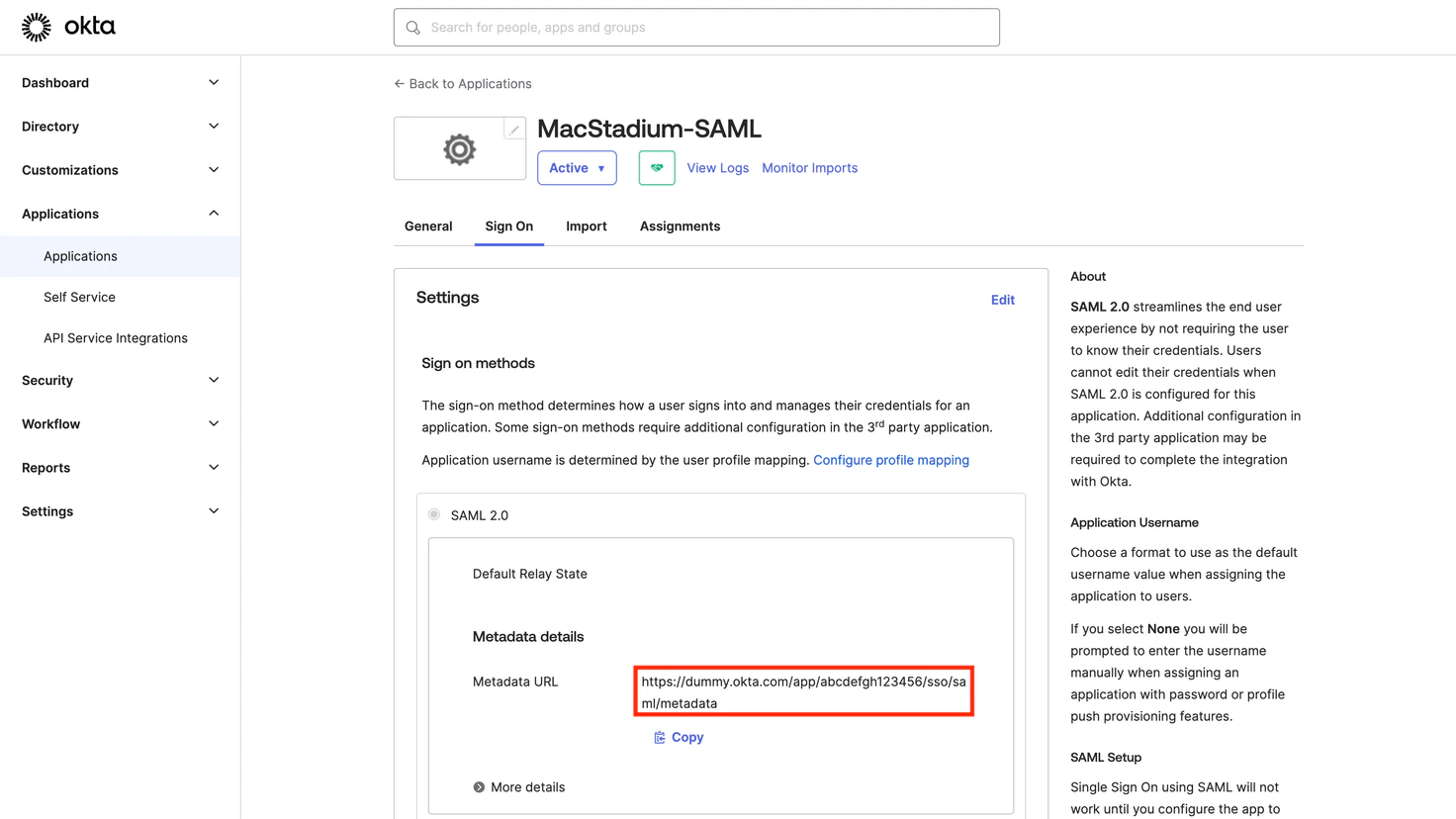The image size is (1456, 819).
Task: Click Configure profile mapping link
Action: point(891,460)
